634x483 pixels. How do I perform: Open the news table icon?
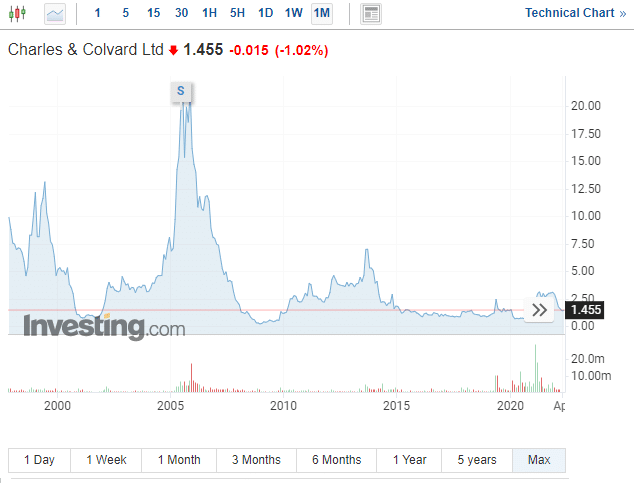click(371, 14)
